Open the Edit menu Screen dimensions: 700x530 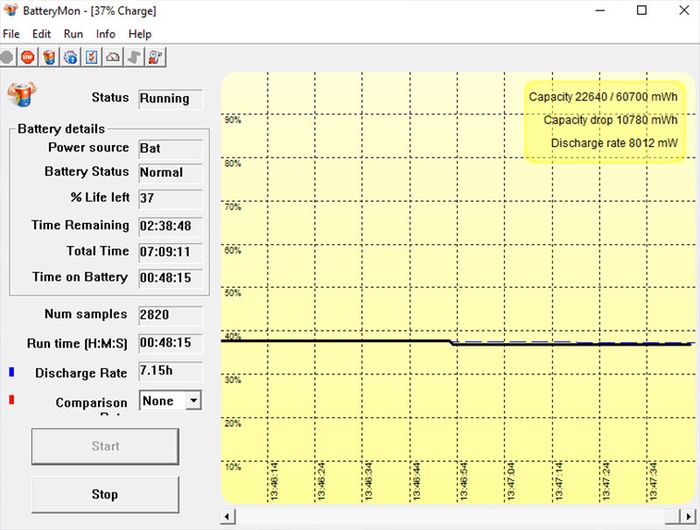(x=42, y=34)
